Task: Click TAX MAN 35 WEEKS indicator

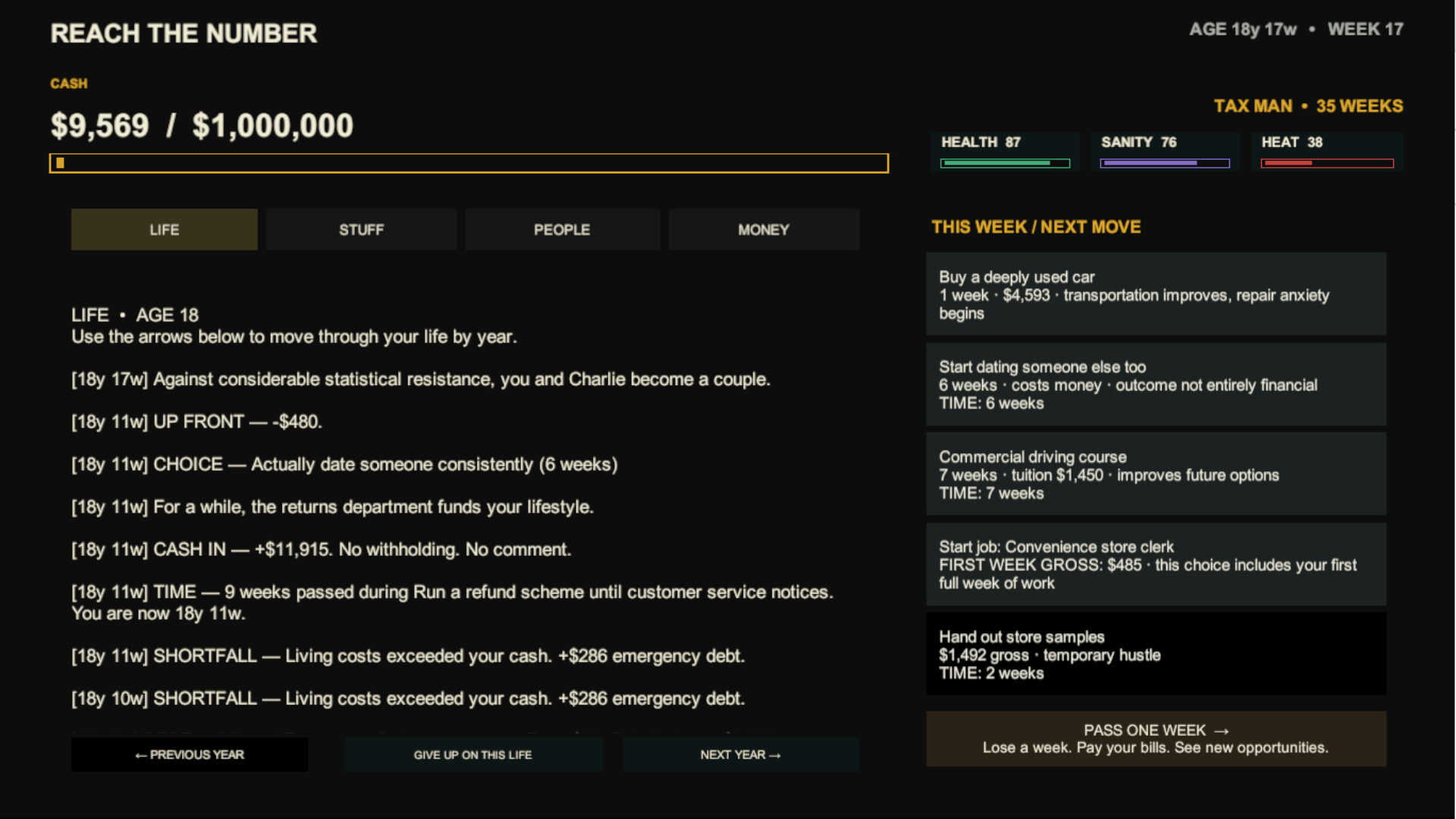Action: (x=1308, y=106)
